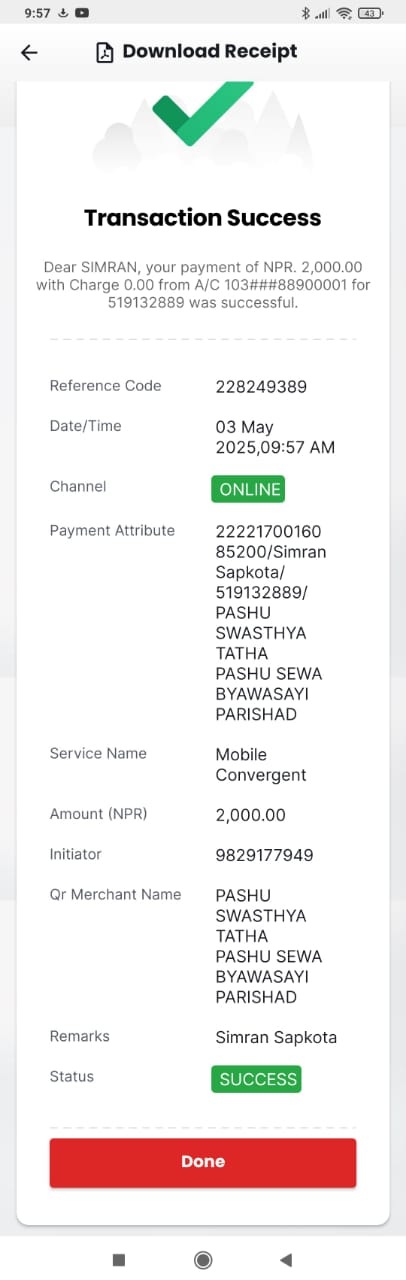Tap the battery indicator in status bar
Image resolution: width=406 pixels, height=1280 pixels.
371,13
